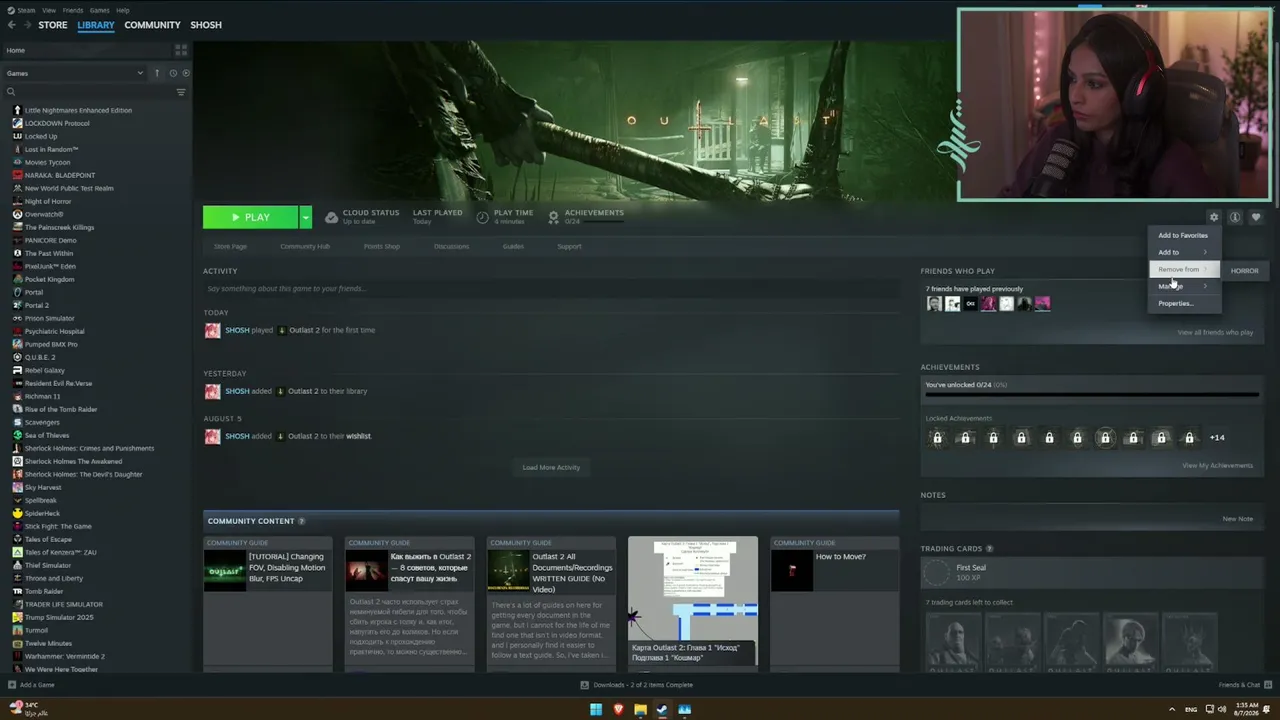Open the Games menu
Viewport: 1280px width, 720px height.
pos(100,10)
